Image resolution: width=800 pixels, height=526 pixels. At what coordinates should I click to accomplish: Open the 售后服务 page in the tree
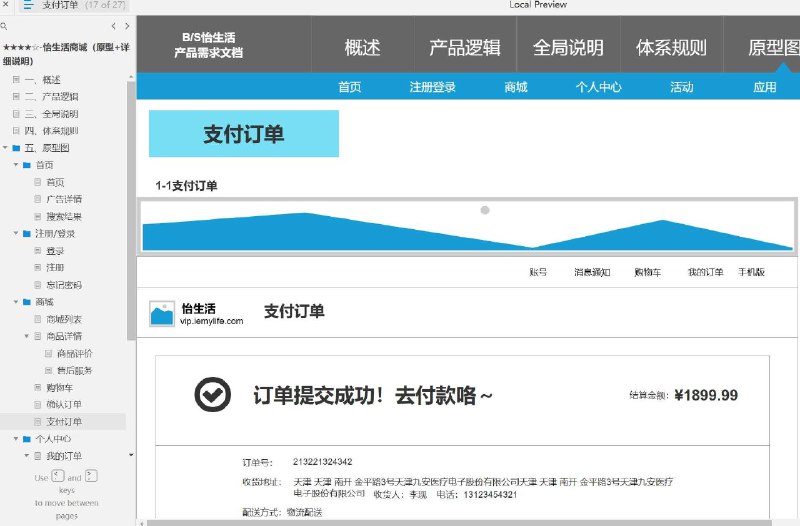point(74,370)
